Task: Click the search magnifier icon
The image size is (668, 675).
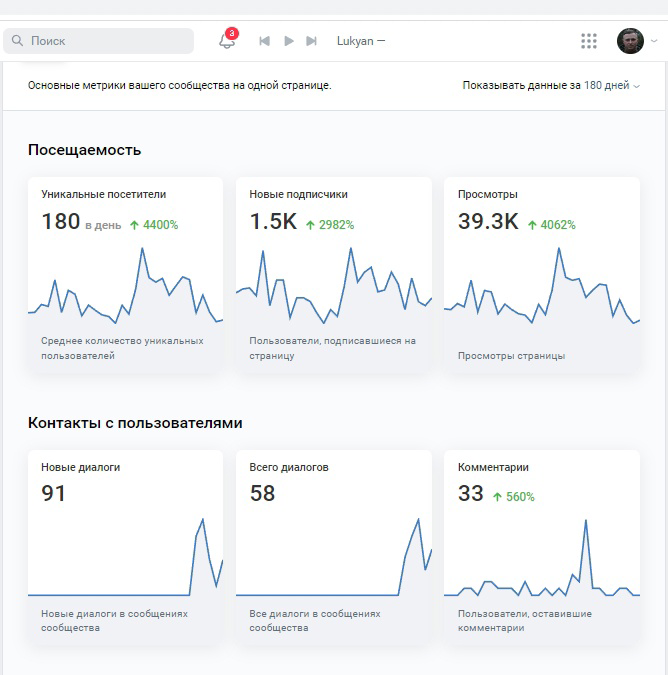Action: [x=17, y=41]
